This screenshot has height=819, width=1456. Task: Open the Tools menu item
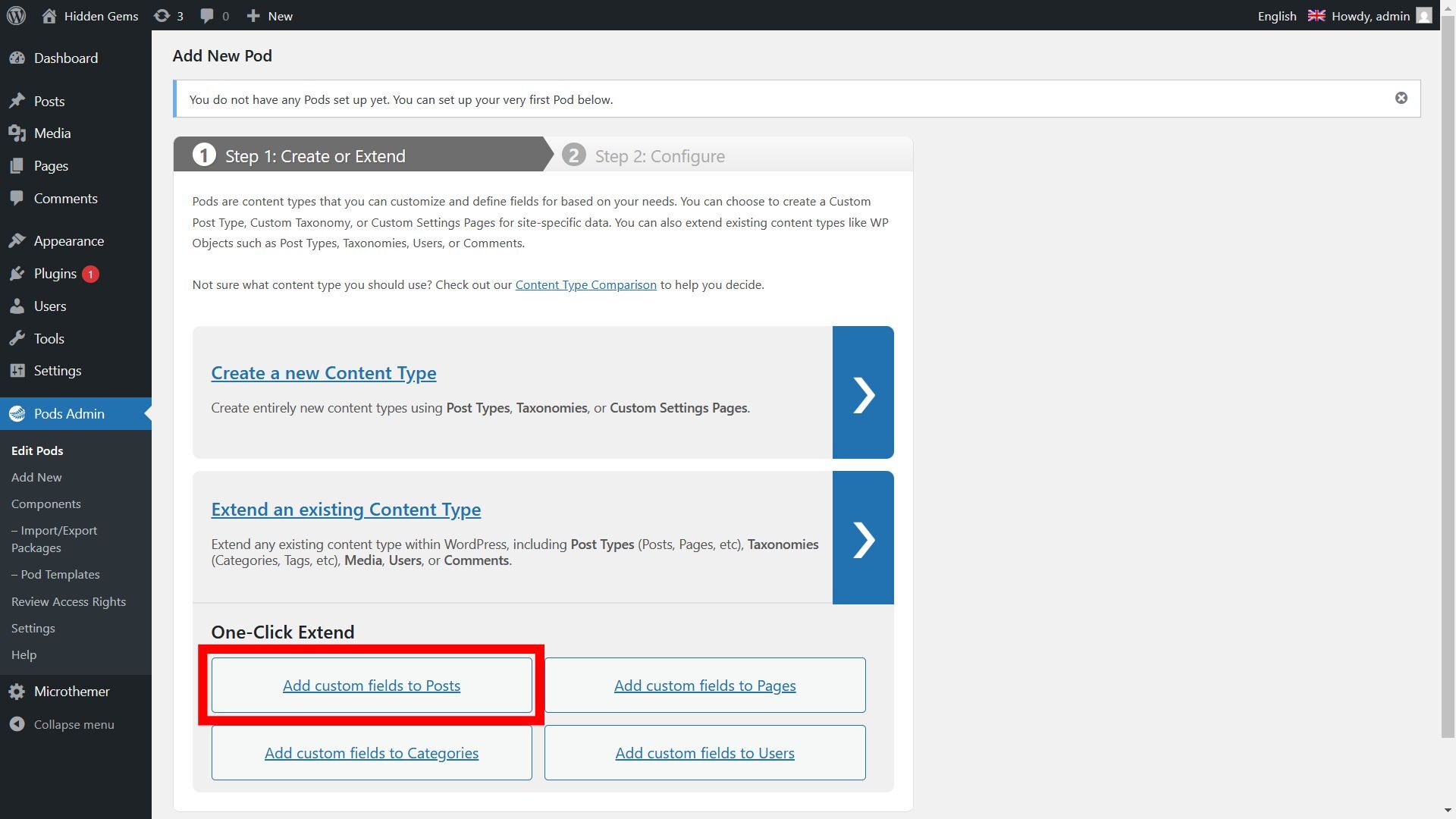pos(76,339)
